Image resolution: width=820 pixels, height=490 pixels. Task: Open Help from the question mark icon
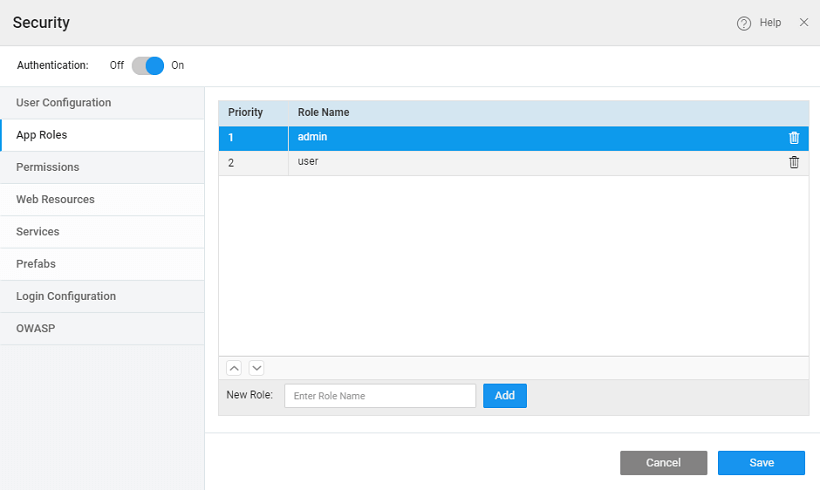[x=744, y=23]
